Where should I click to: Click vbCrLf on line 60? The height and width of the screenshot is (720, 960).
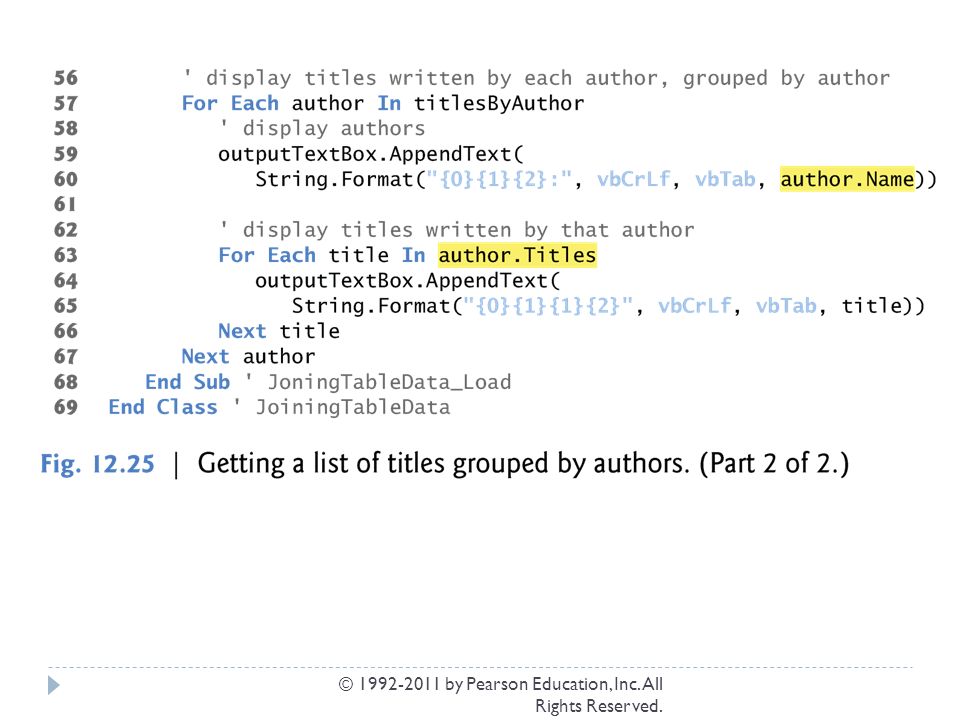(634, 179)
